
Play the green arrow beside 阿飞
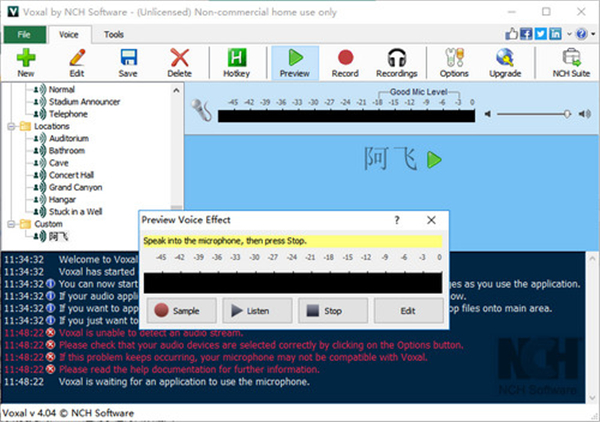[434, 160]
